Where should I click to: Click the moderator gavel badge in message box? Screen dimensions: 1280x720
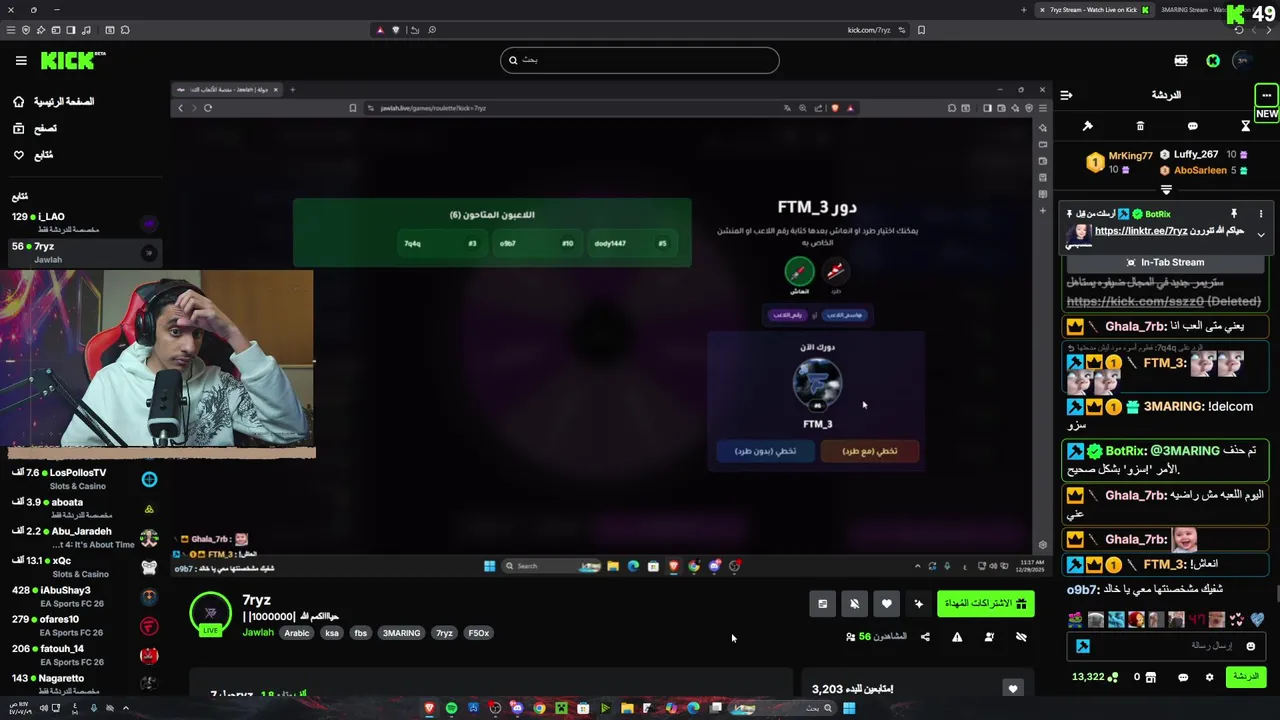click(x=1083, y=646)
